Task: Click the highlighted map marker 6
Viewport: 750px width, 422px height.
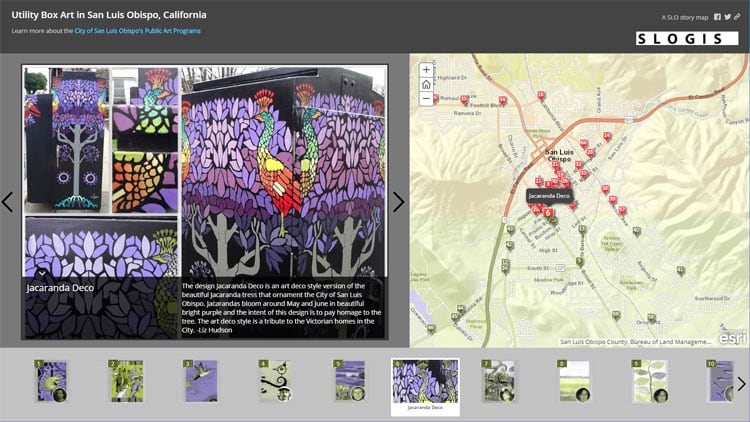Action: [x=549, y=213]
